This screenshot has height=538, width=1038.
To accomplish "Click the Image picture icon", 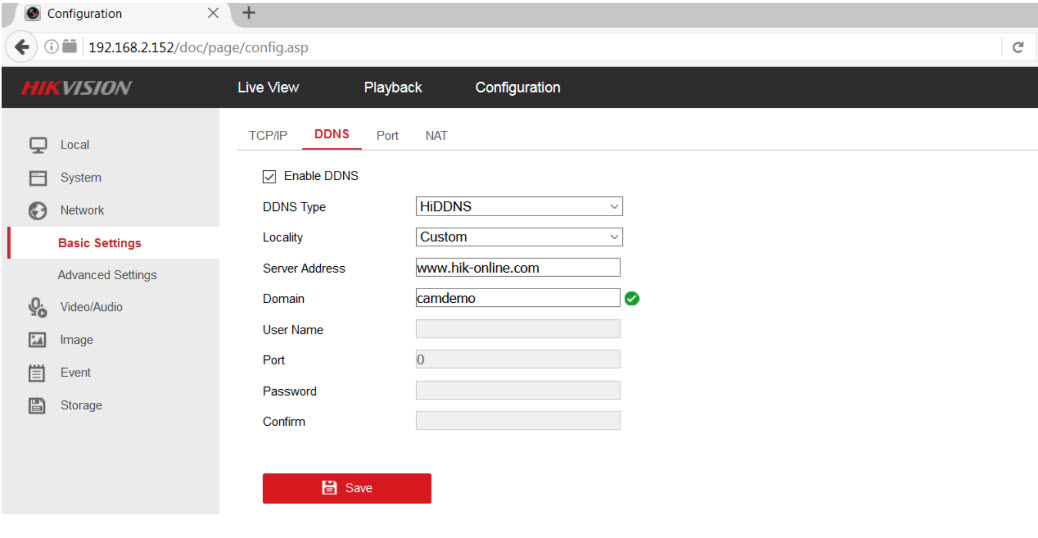I will tap(38, 340).
